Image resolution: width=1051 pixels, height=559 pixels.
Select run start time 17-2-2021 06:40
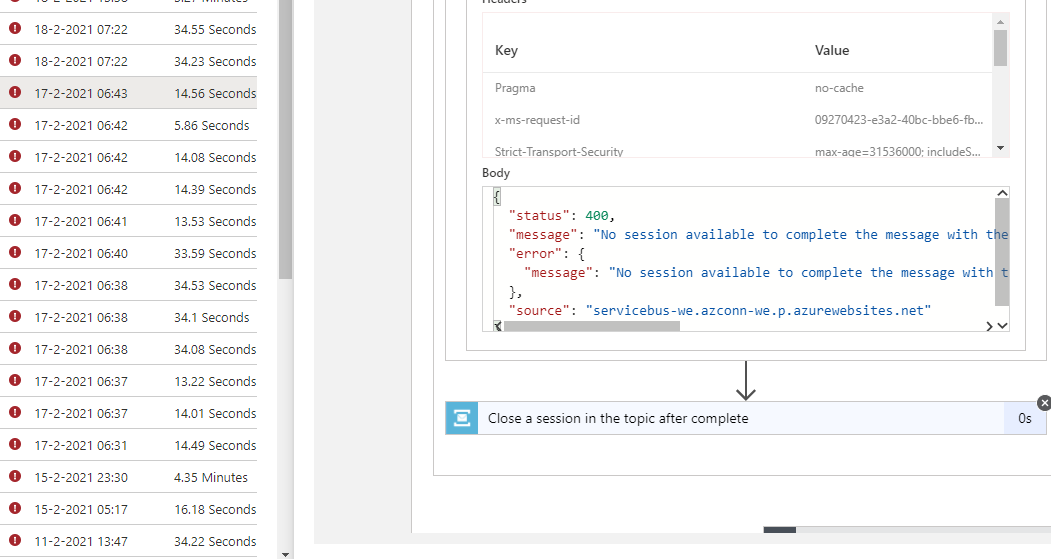click(x=81, y=253)
